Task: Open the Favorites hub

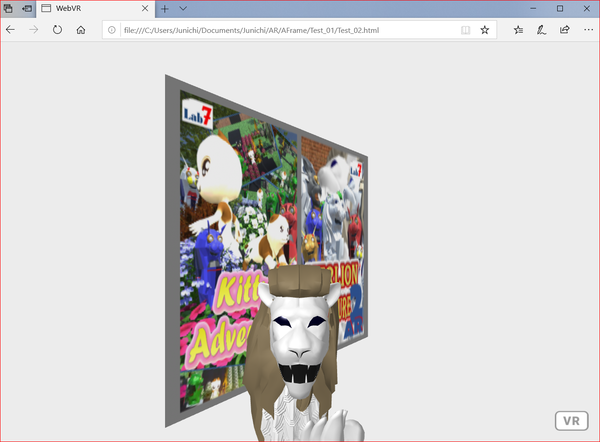Action: (x=518, y=30)
